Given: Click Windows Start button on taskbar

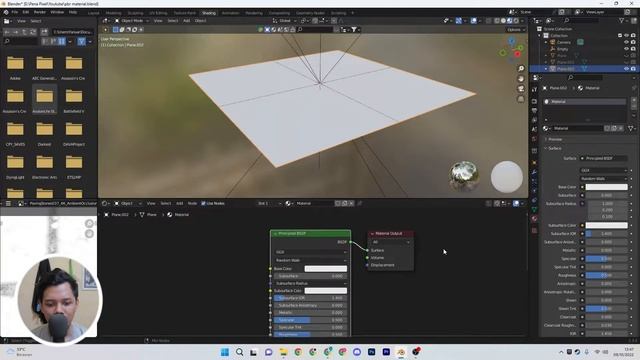Looking at the screenshot, I should click(x=224, y=352).
